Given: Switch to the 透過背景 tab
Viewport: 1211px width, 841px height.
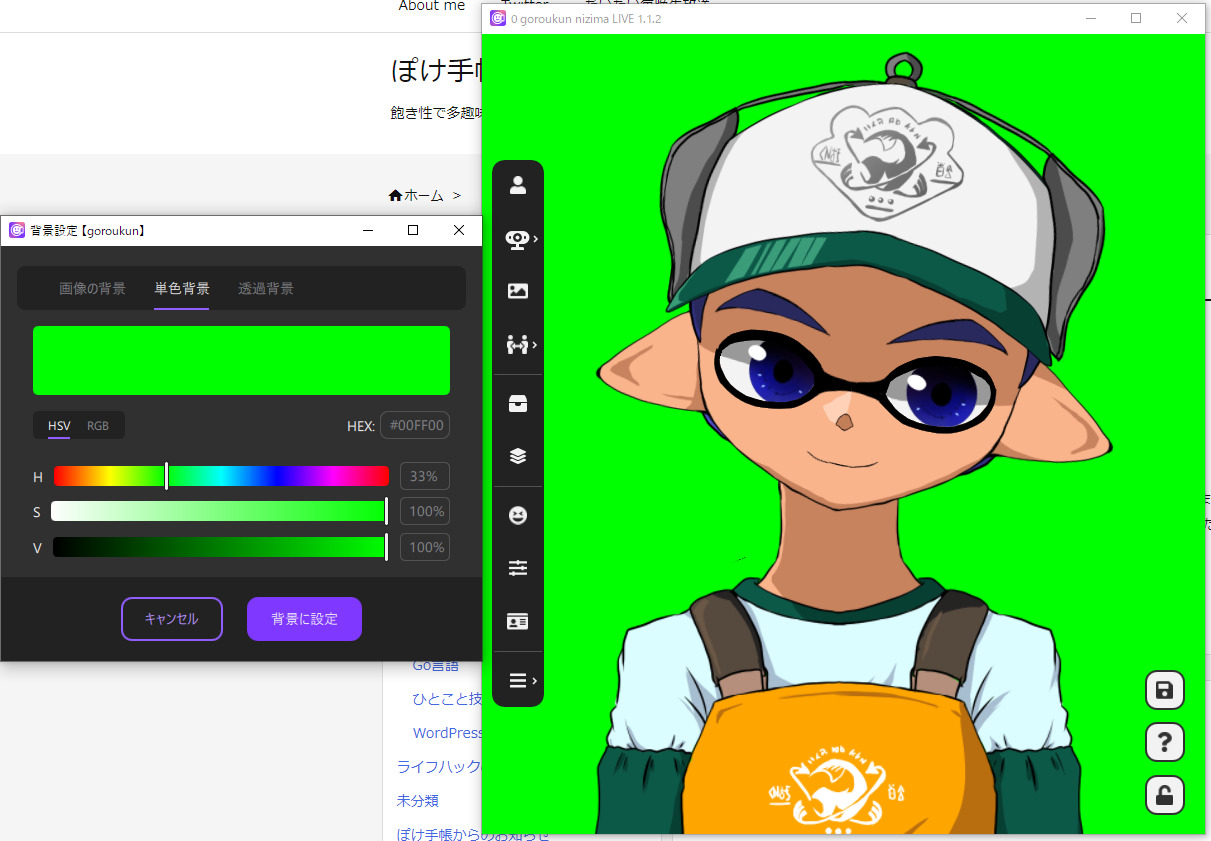Looking at the screenshot, I should (x=266, y=289).
